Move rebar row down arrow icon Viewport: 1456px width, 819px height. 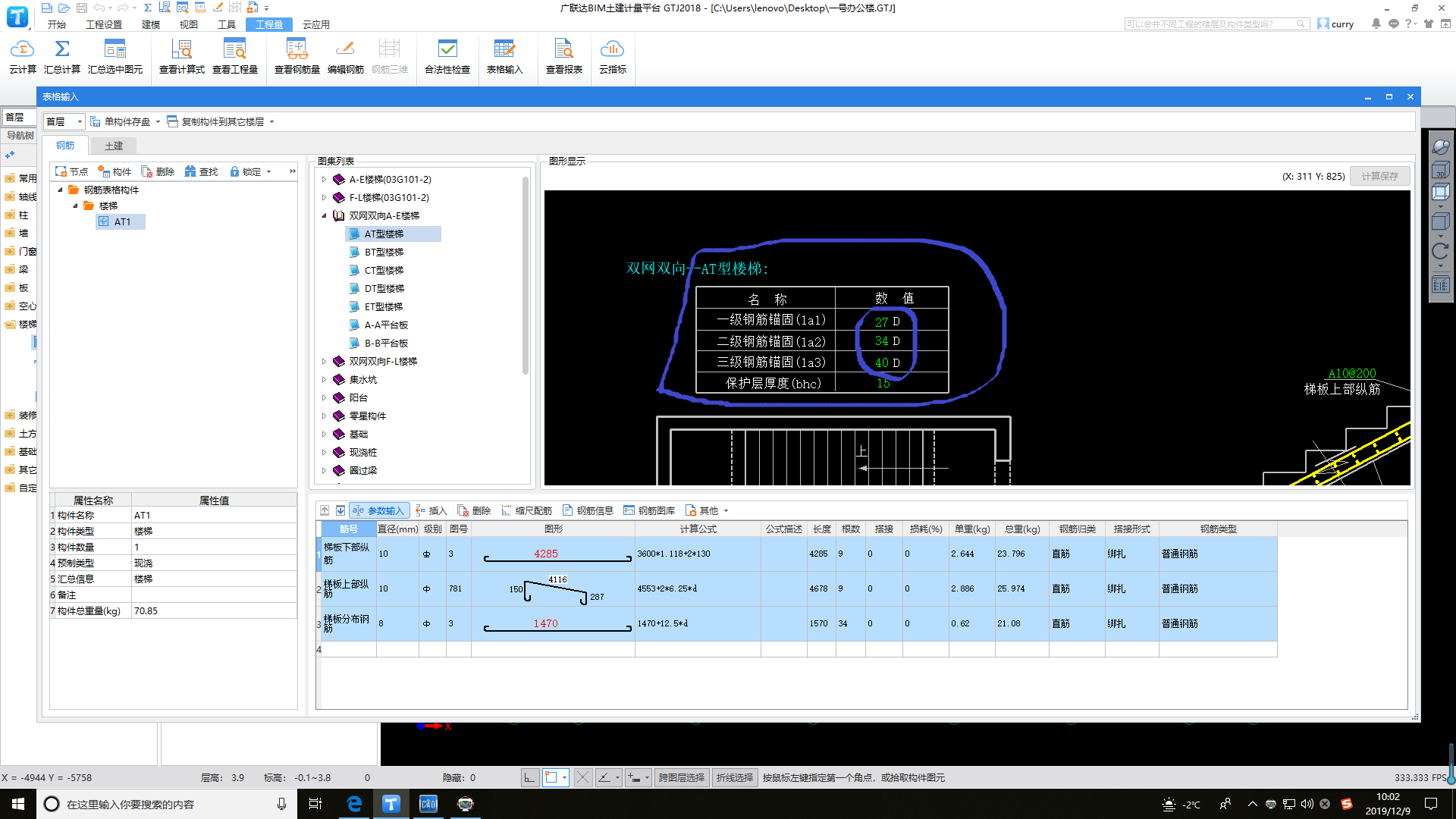point(340,510)
